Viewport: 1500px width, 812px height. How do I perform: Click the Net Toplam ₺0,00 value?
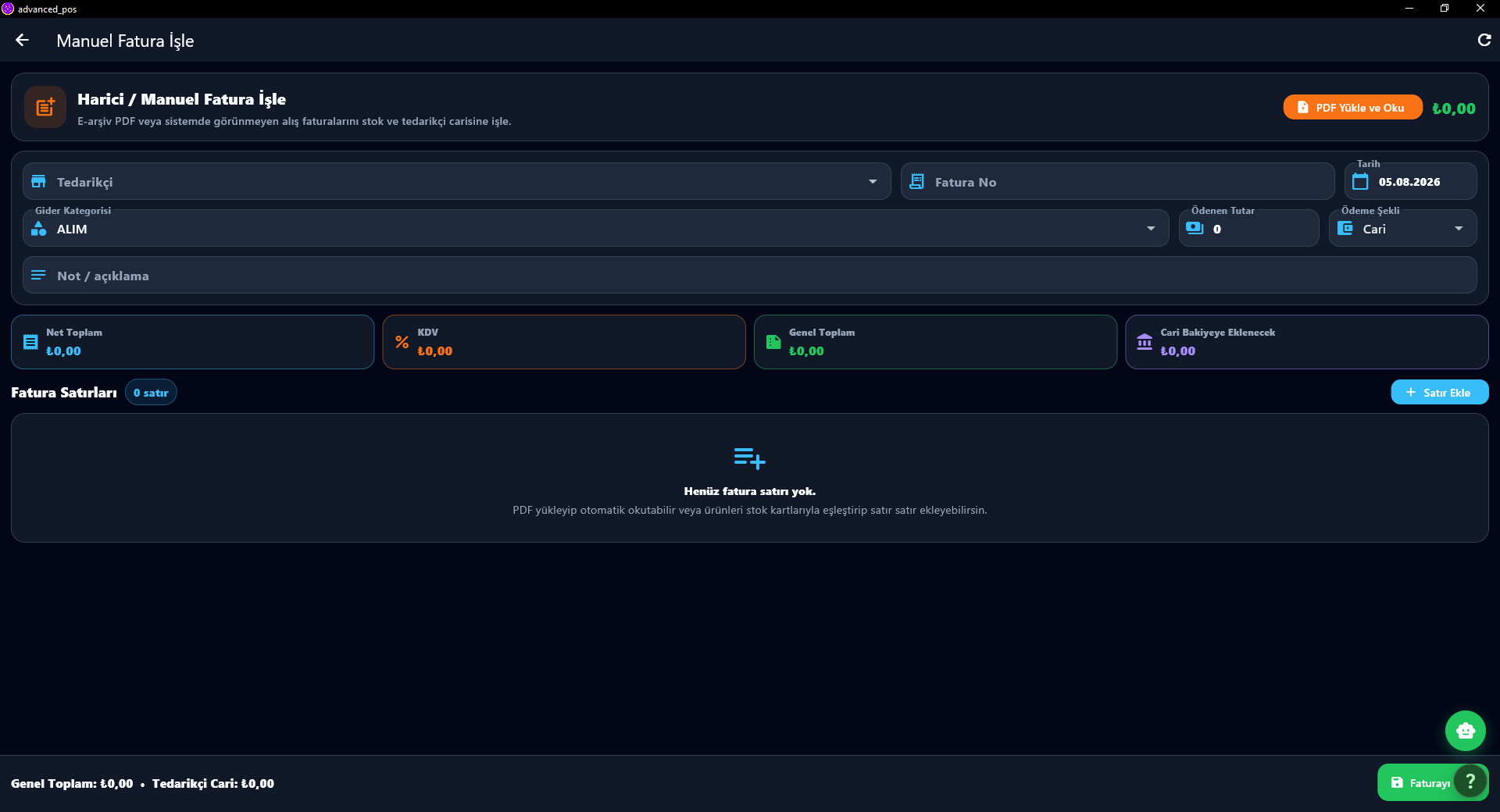coord(63,351)
